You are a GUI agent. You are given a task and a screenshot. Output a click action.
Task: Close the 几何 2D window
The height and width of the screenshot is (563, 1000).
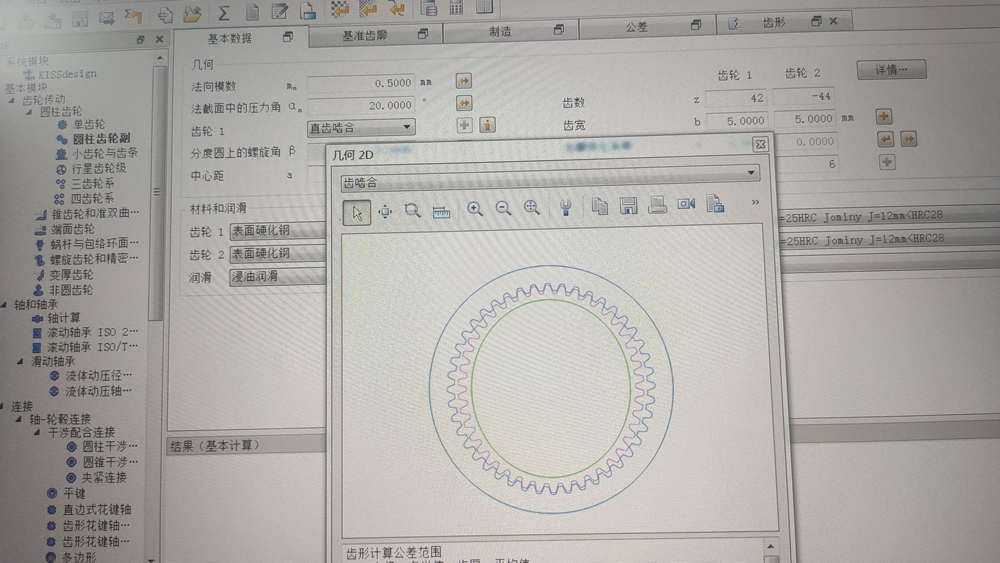point(760,144)
